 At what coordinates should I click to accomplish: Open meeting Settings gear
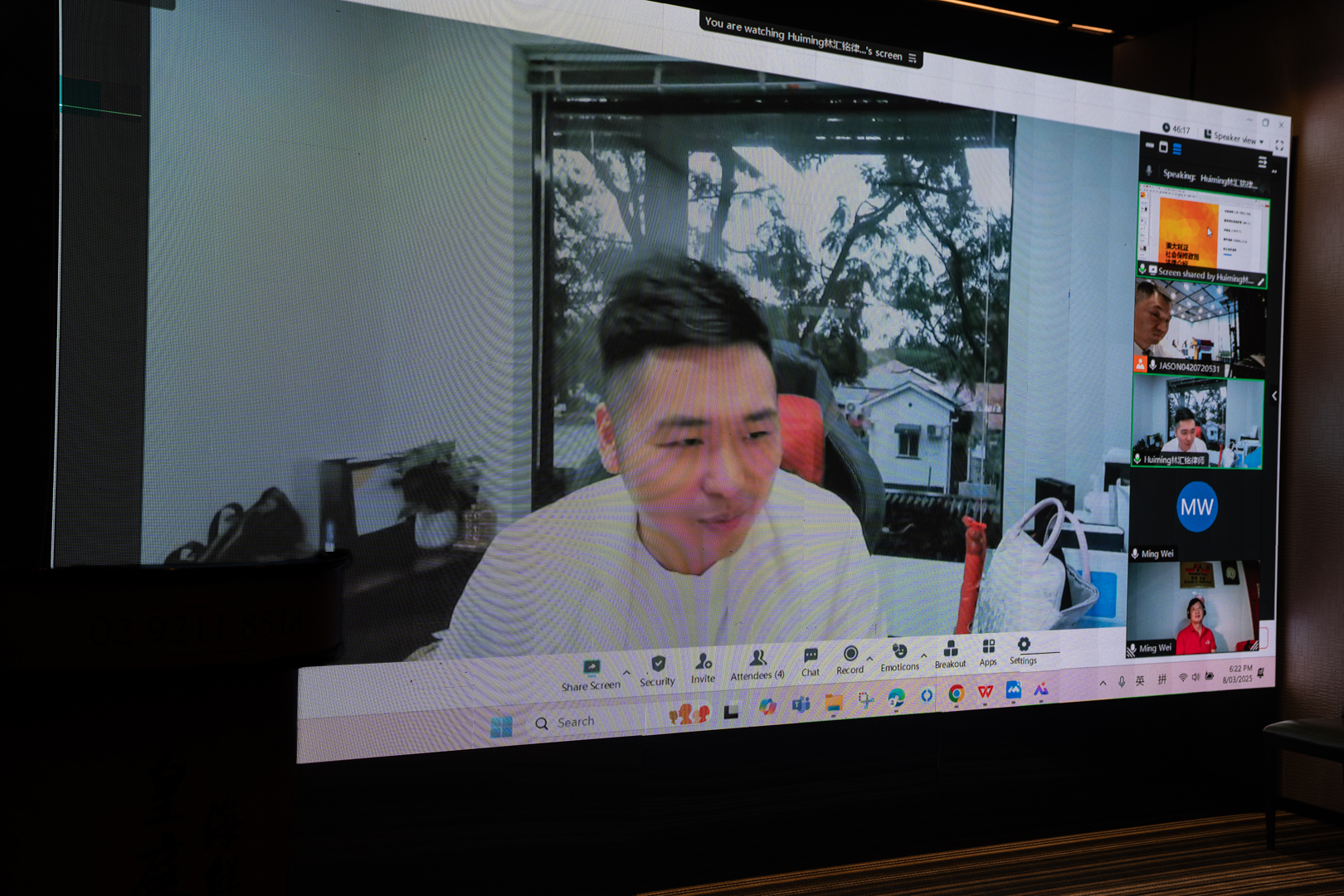point(1024,650)
